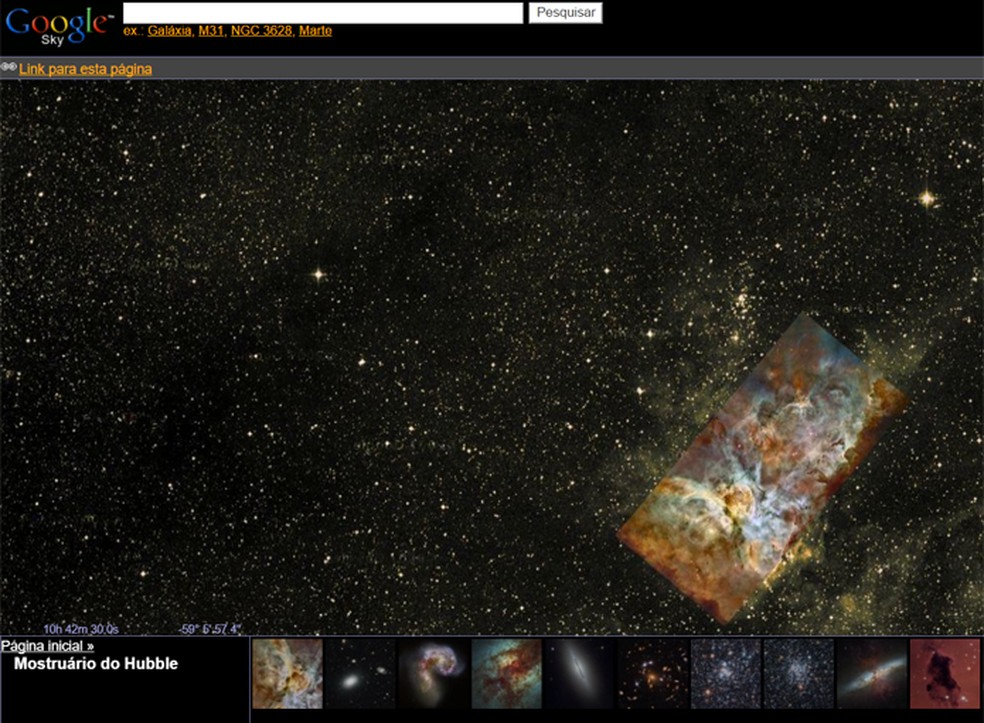Click inside the sky search input box
Image resolution: width=984 pixels, height=723 pixels.
coord(320,12)
